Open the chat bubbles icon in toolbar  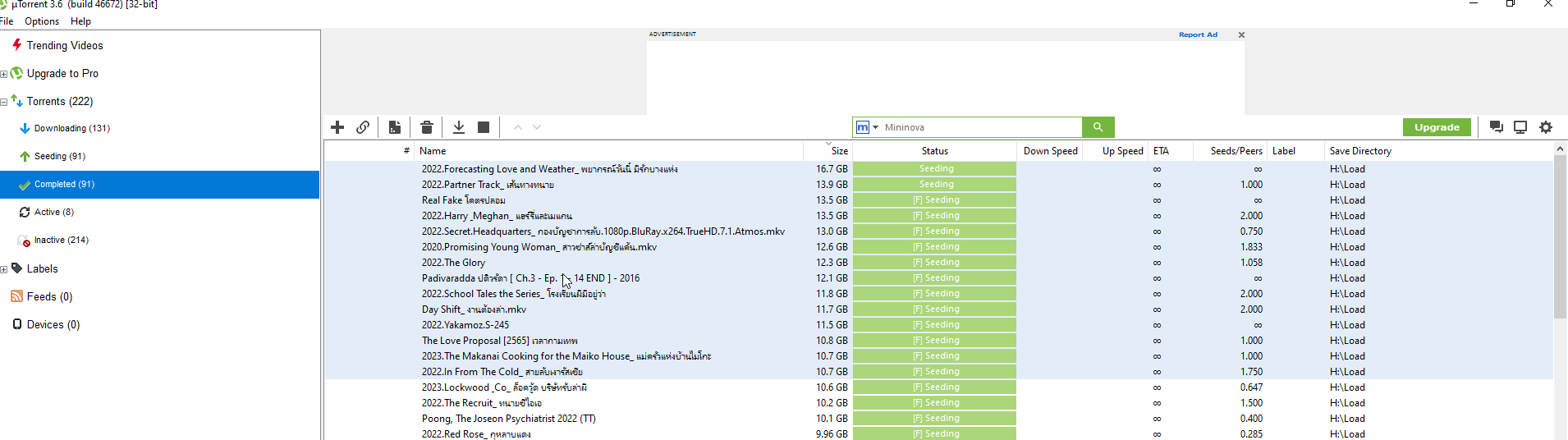pos(1496,127)
